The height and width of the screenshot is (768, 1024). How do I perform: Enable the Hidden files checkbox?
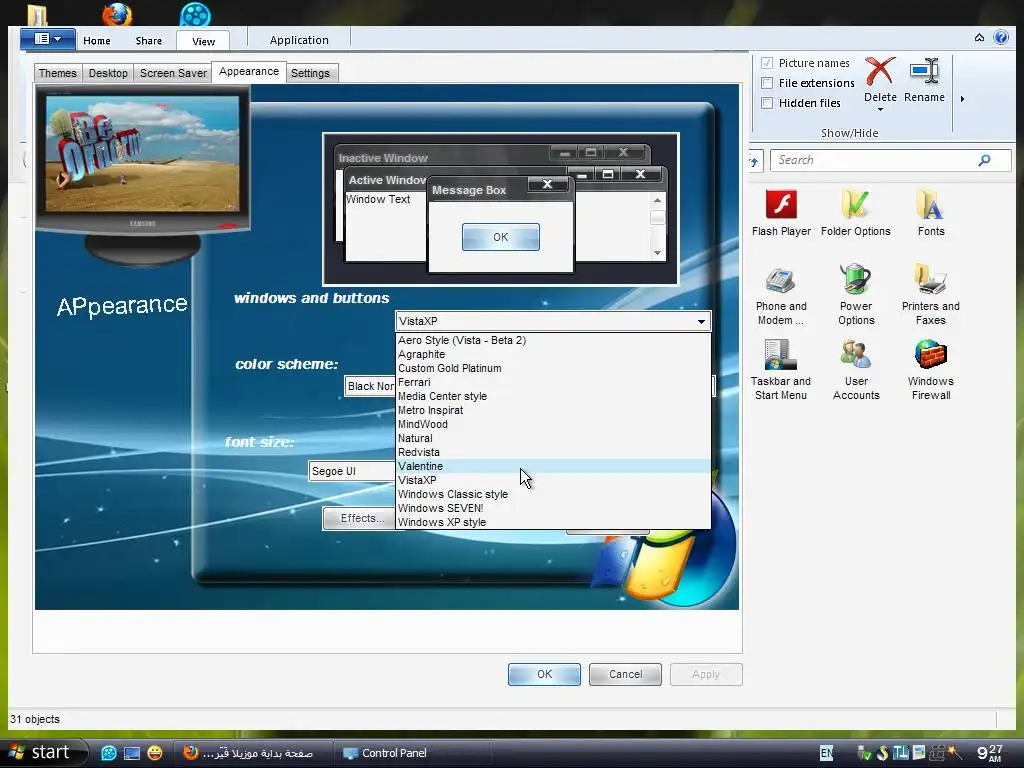767,103
